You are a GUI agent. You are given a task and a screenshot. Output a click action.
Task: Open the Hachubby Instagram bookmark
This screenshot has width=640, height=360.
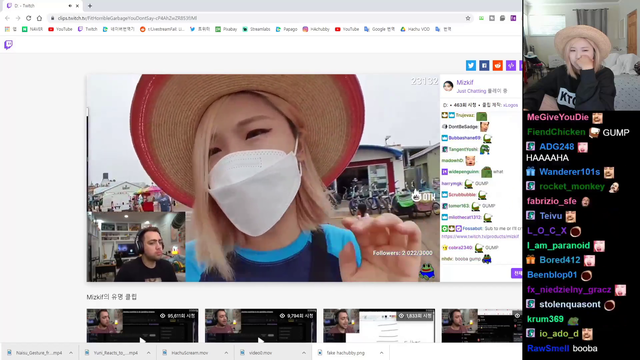click(x=316, y=29)
